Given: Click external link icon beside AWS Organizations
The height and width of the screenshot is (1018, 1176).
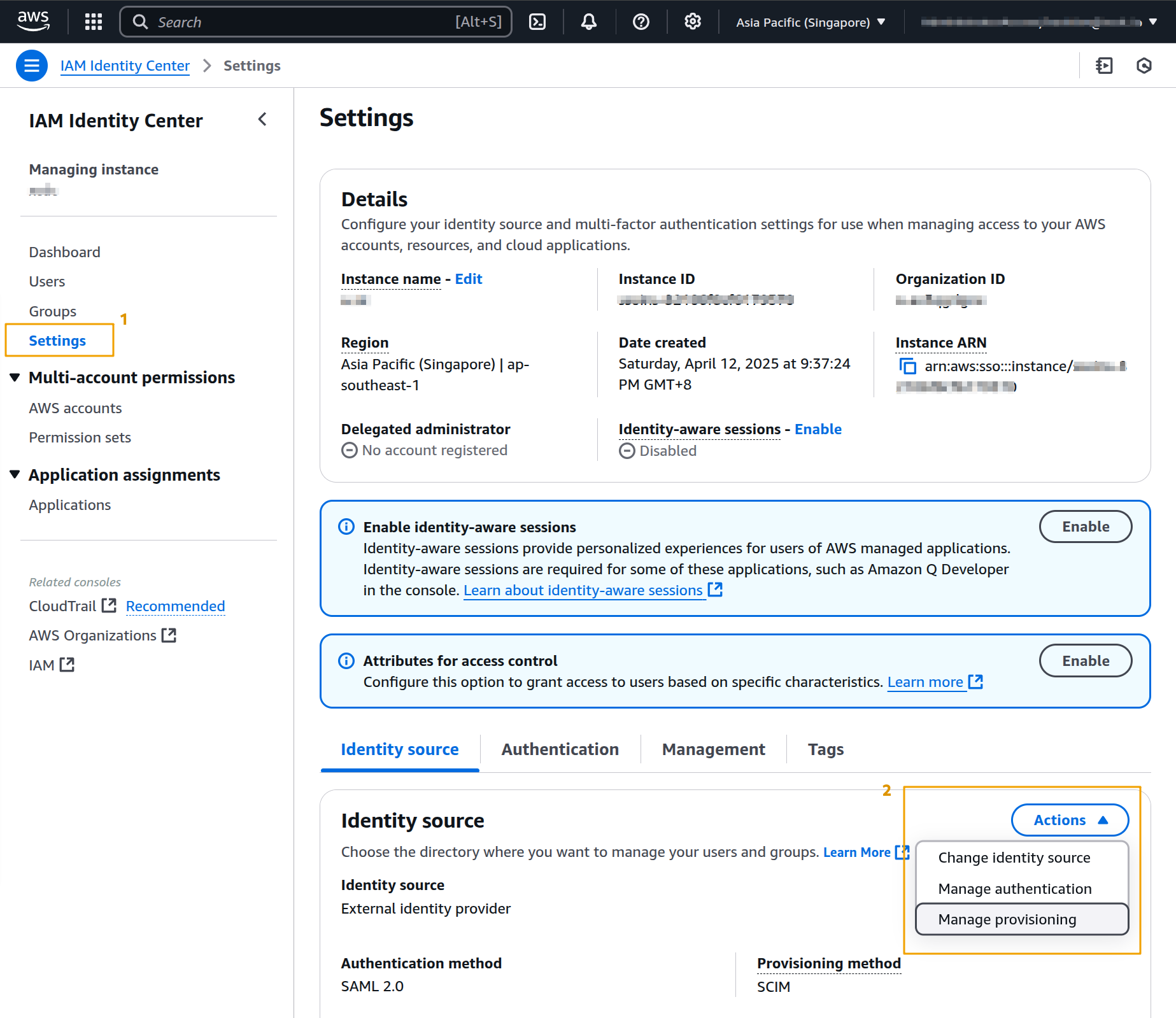Looking at the screenshot, I should coord(169,635).
